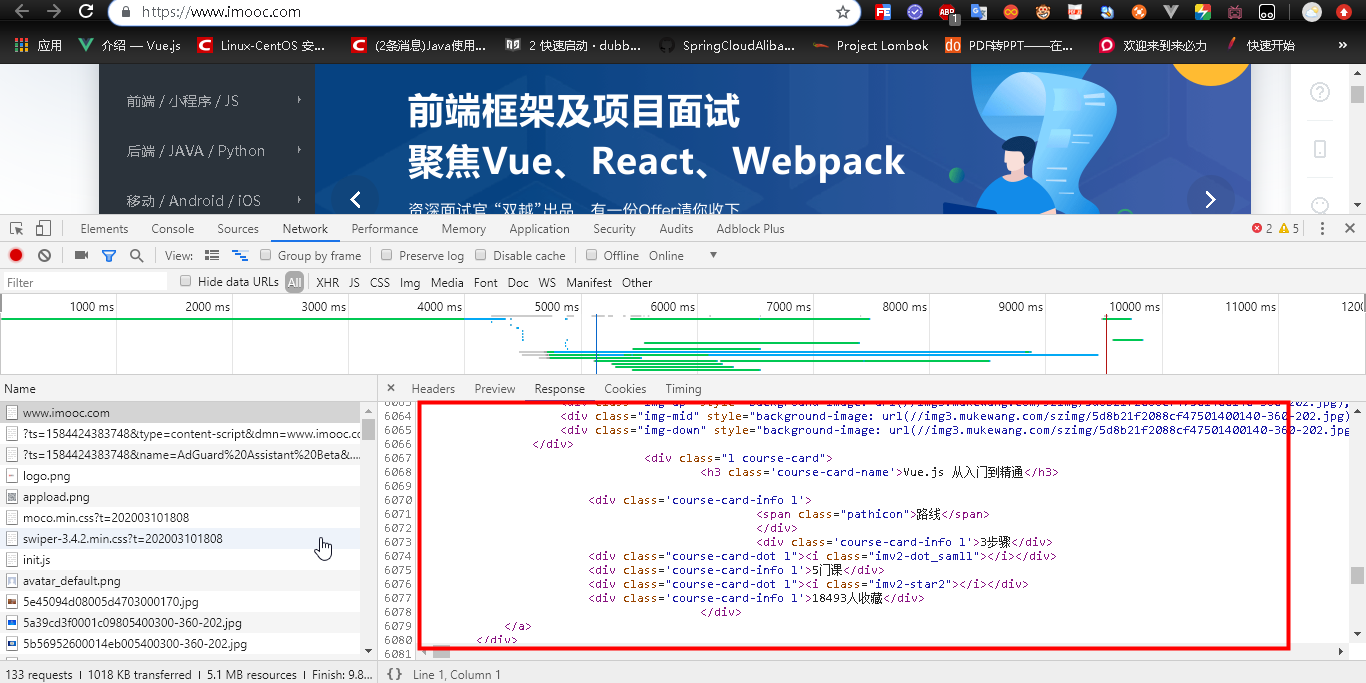Select the logo.png request

180,476
